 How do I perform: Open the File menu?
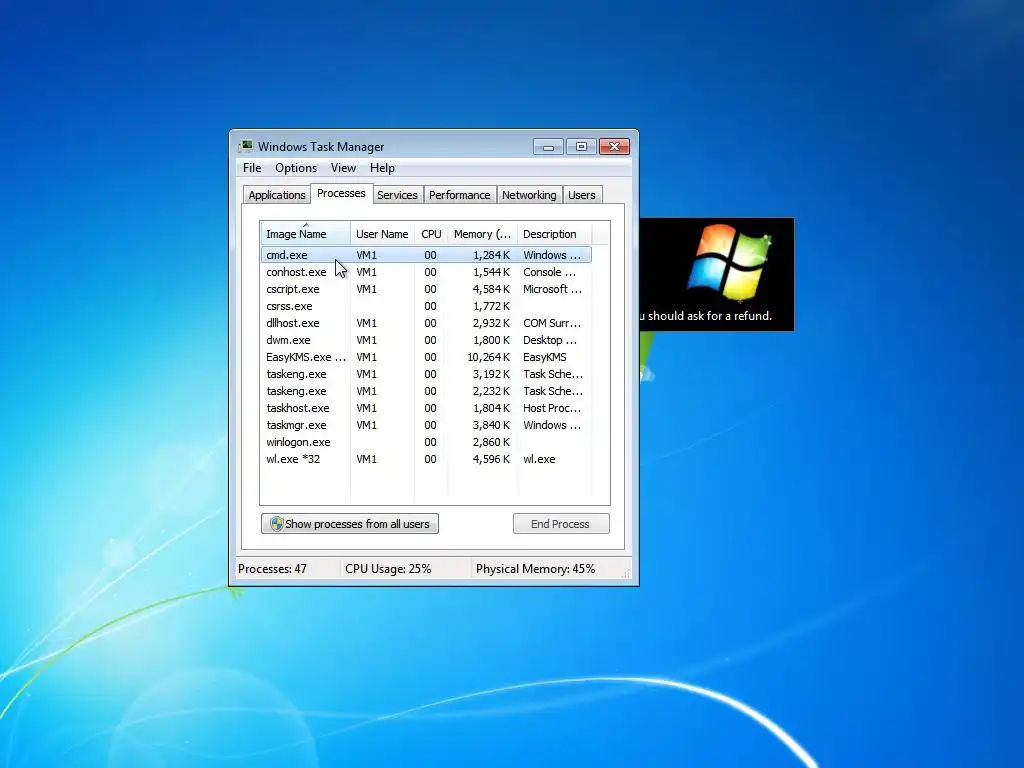[x=251, y=168]
